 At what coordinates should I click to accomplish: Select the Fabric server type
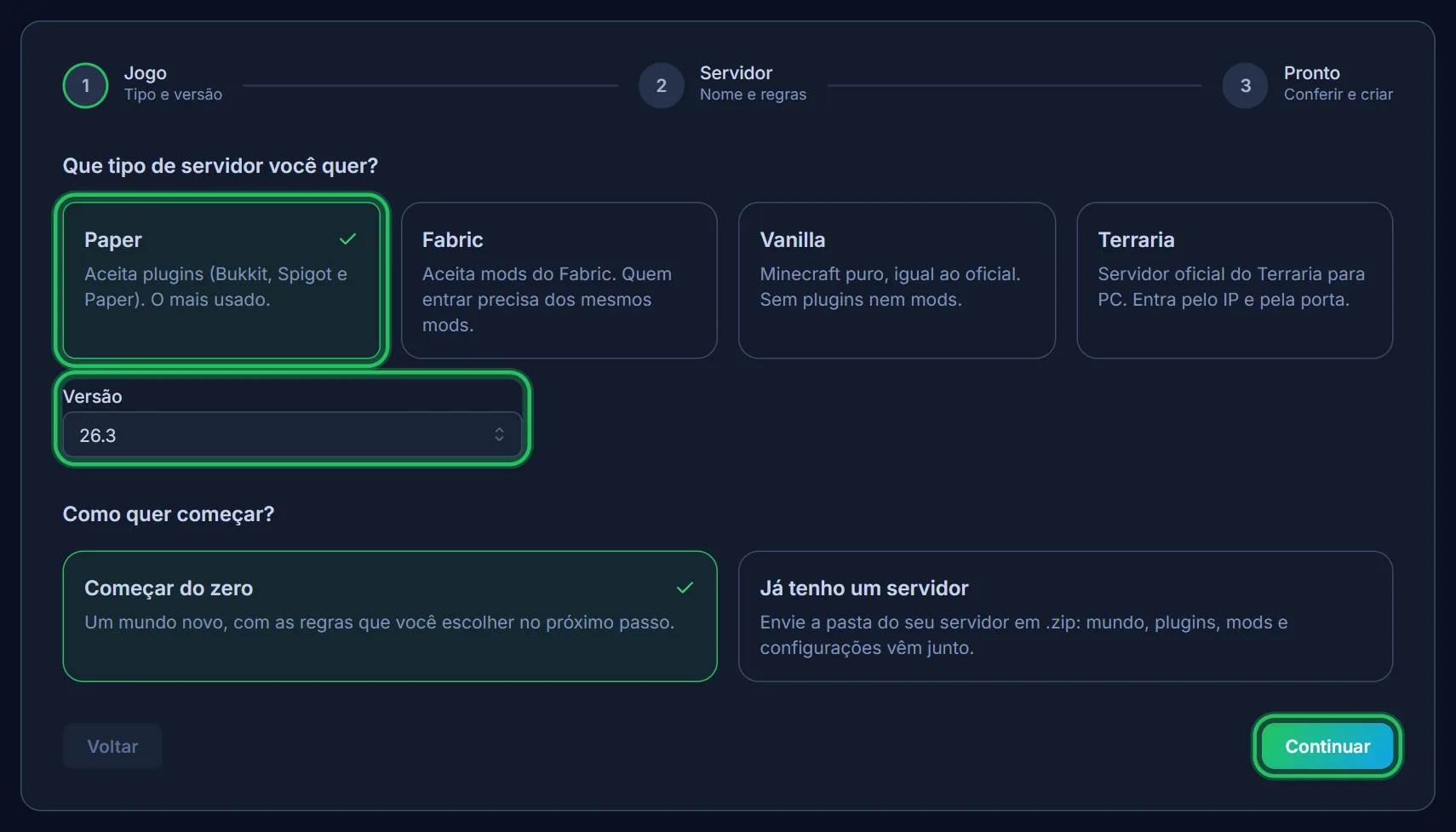tap(559, 280)
